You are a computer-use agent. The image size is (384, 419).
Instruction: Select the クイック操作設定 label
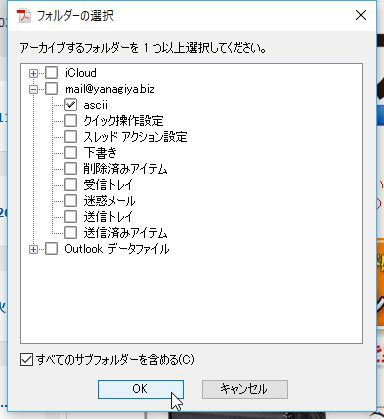123,121
